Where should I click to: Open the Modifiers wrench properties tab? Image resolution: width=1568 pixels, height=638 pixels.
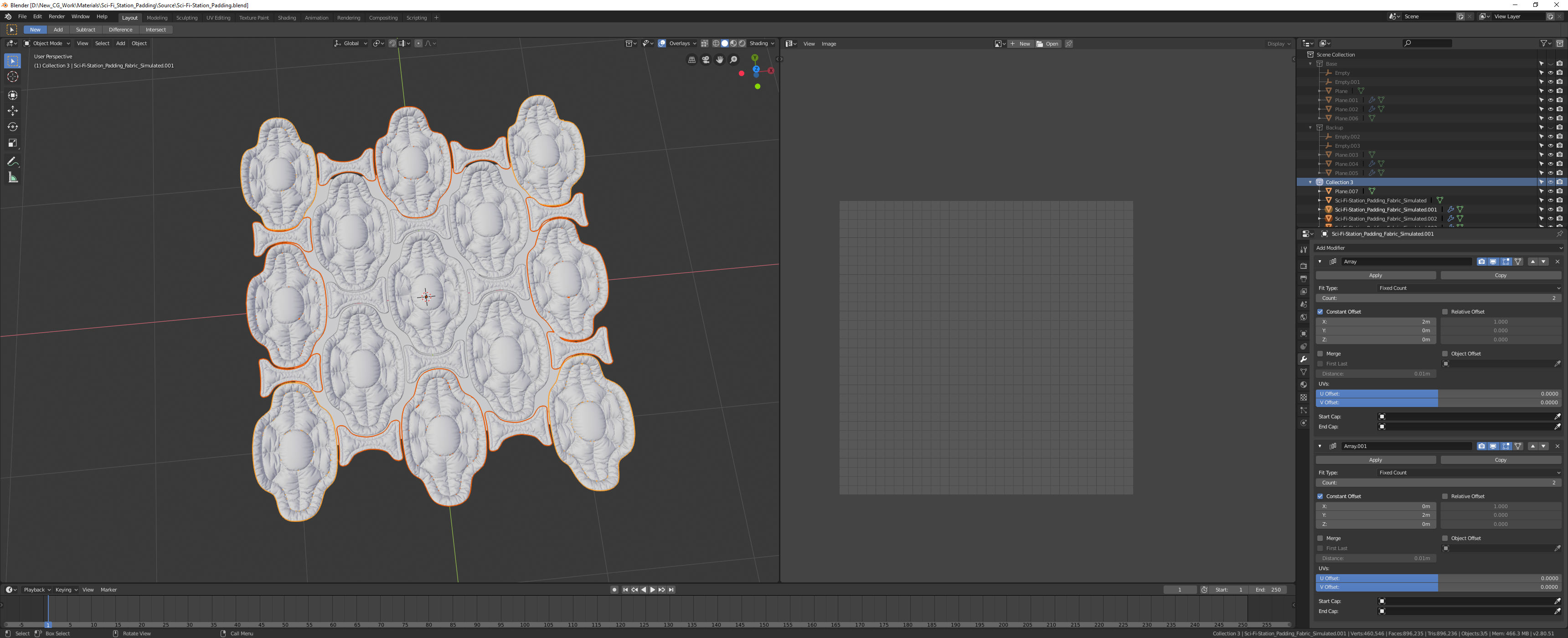[x=1303, y=359]
